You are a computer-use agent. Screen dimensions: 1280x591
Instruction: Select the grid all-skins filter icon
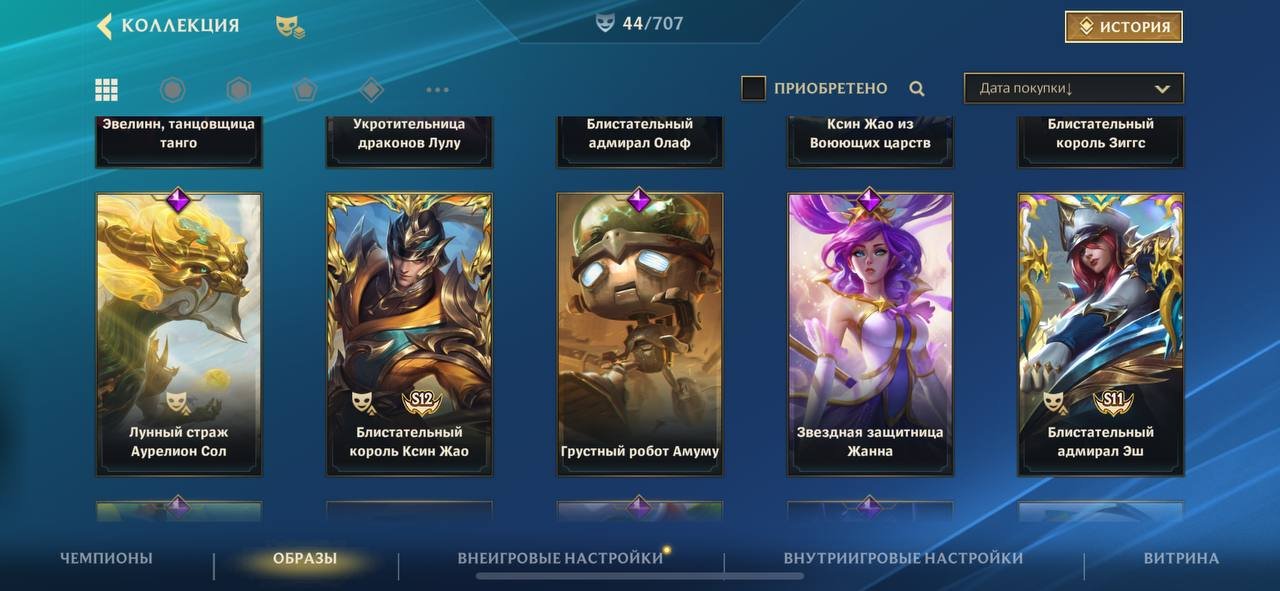107,90
